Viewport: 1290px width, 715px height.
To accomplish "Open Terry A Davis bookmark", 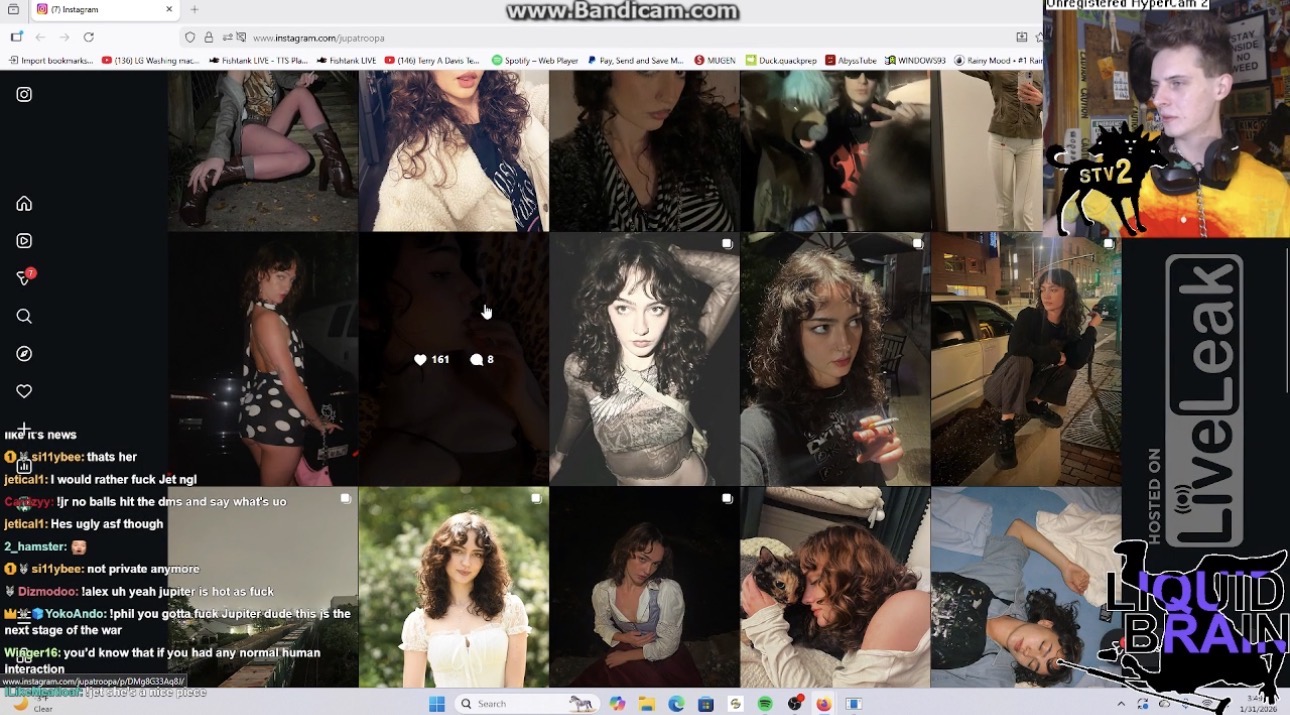I will point(432,61).
